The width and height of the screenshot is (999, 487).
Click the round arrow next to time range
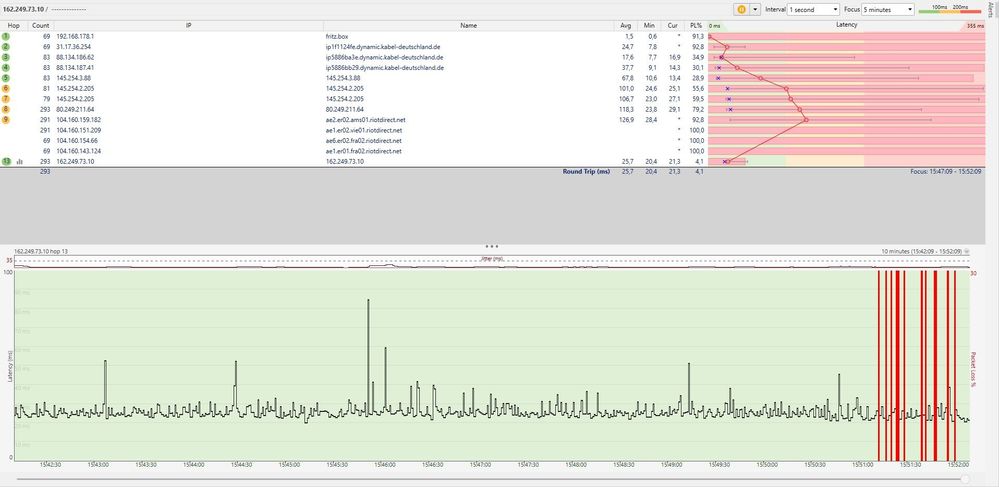pos(967,252)
